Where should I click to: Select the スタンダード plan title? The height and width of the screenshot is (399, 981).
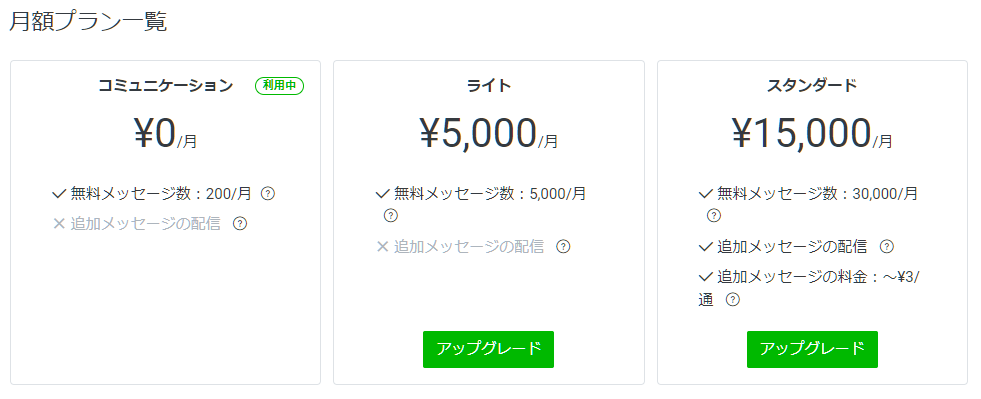812,86
